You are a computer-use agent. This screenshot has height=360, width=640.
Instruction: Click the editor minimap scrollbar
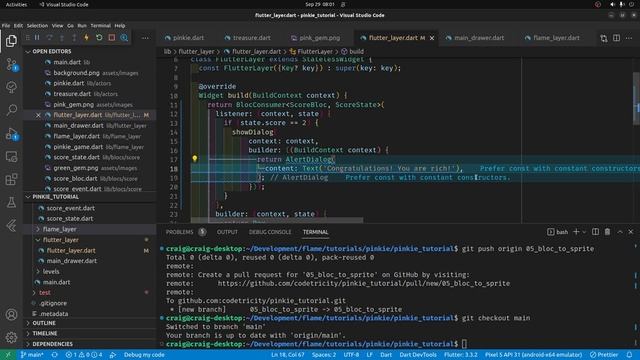point(636,98)
